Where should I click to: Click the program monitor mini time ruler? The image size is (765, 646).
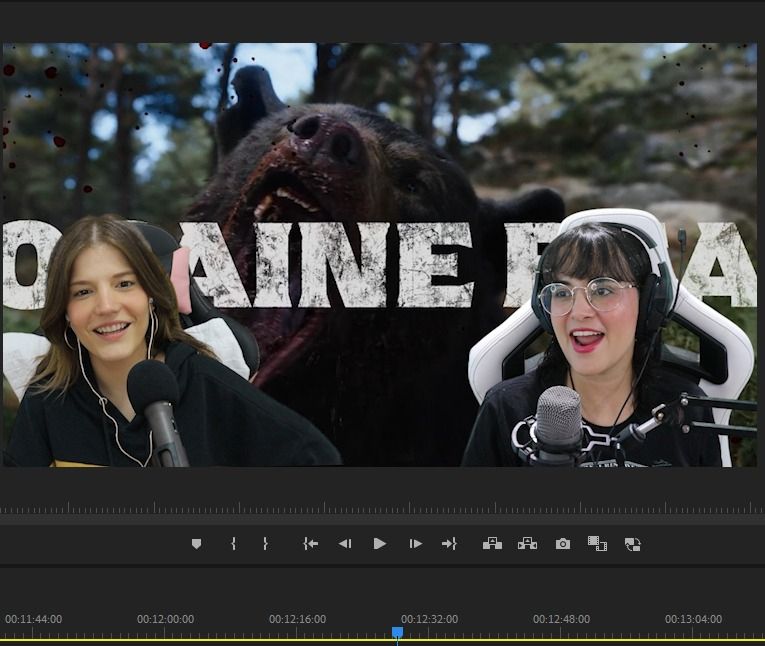tap(382, 508)
